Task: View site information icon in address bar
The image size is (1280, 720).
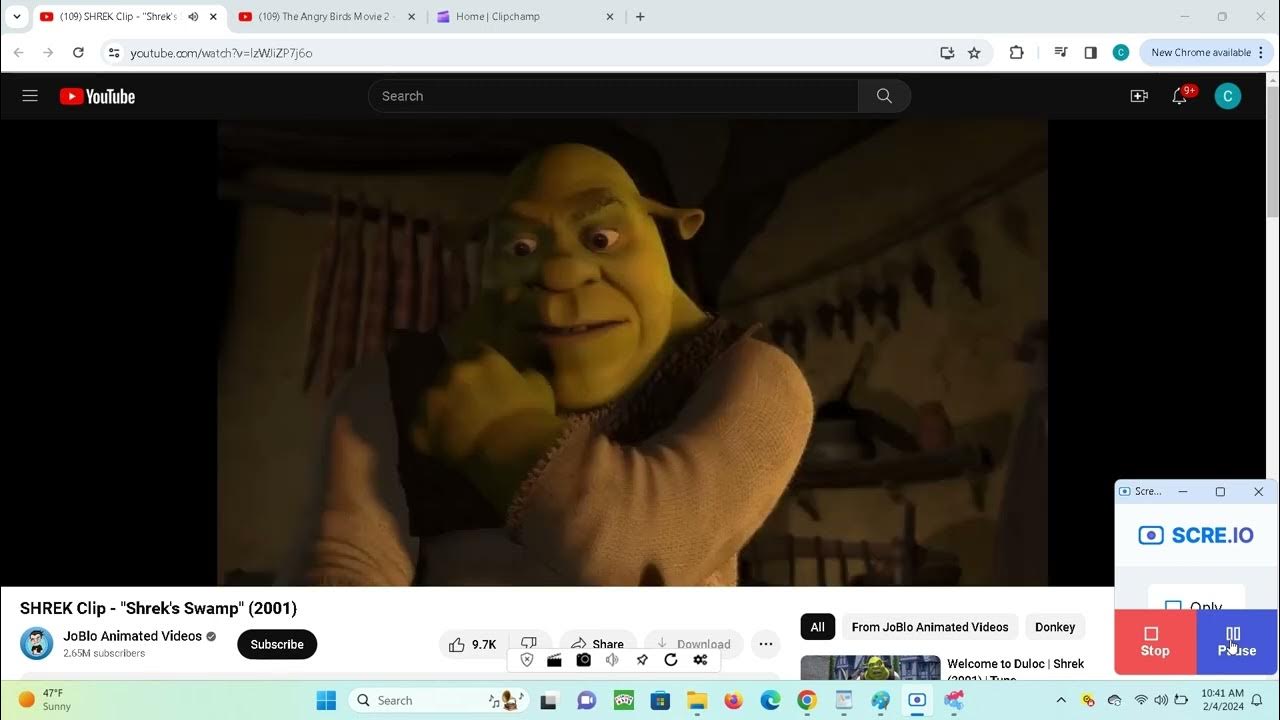Action: [114, 53]
